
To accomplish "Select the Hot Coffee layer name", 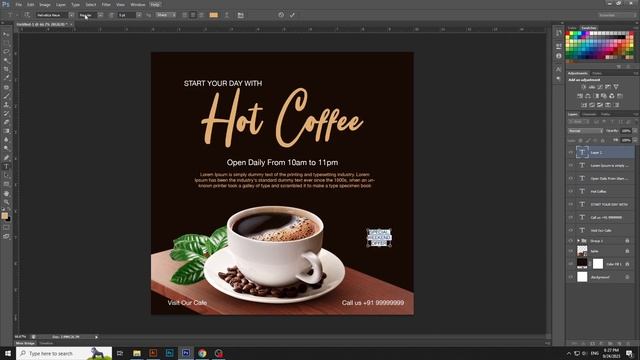I will (598, 191).
